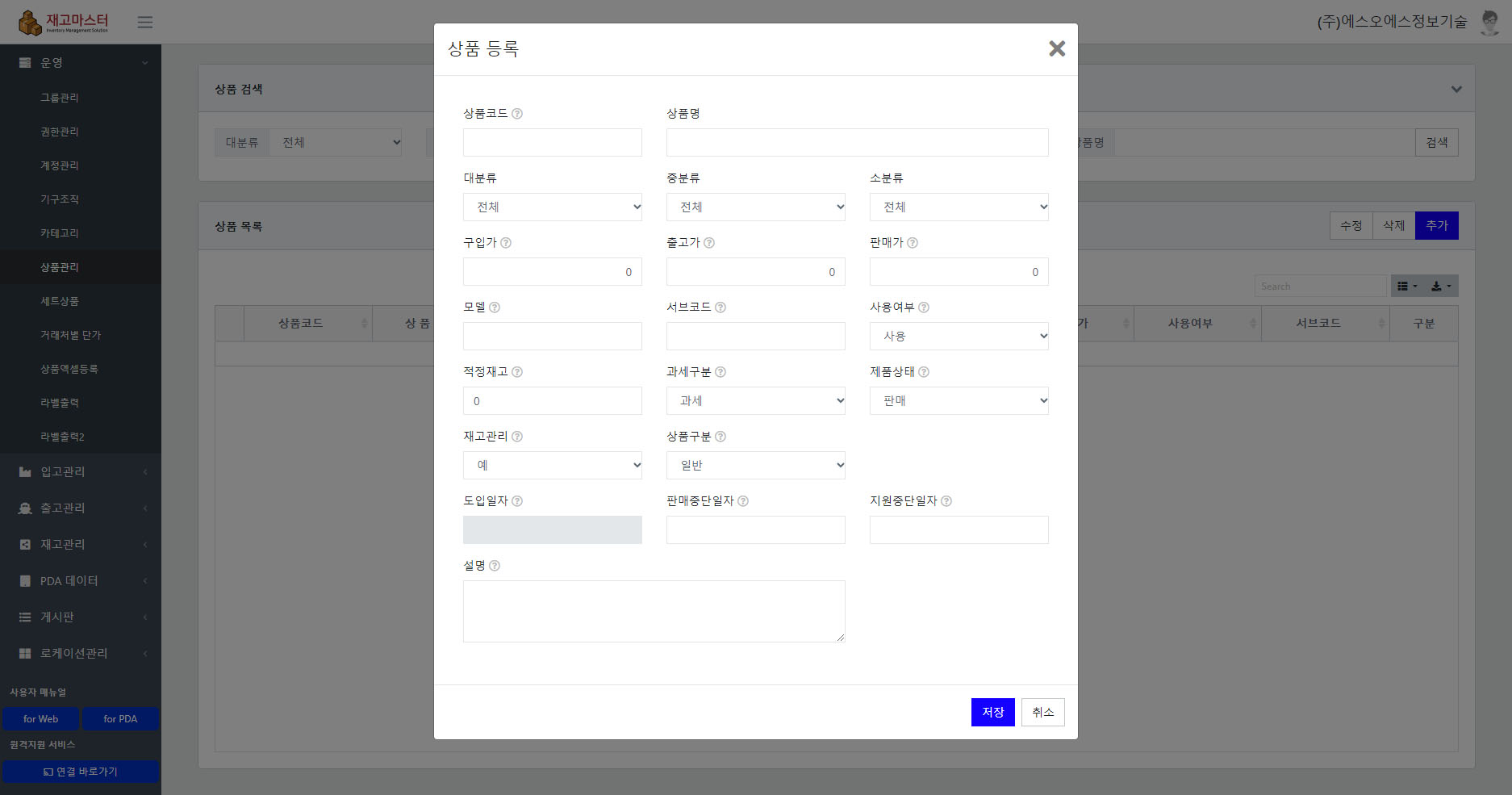Click the 수정 button
The height and width of the screenshot is (795, 1512).
[x=1351, y=226]
